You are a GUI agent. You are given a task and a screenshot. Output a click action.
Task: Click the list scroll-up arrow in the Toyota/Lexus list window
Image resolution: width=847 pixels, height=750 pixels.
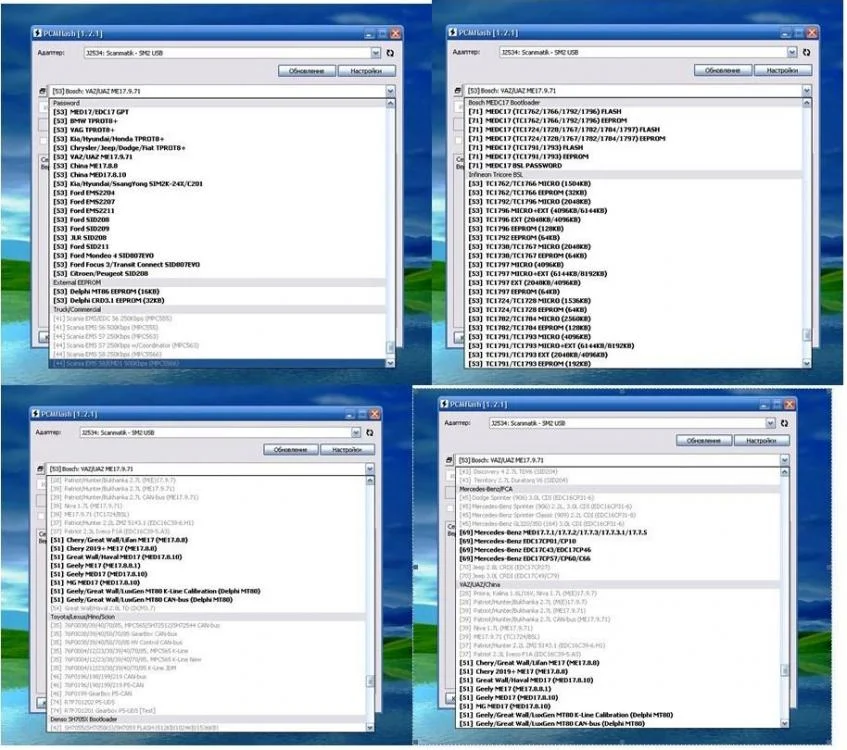click(x=370, y=480)
